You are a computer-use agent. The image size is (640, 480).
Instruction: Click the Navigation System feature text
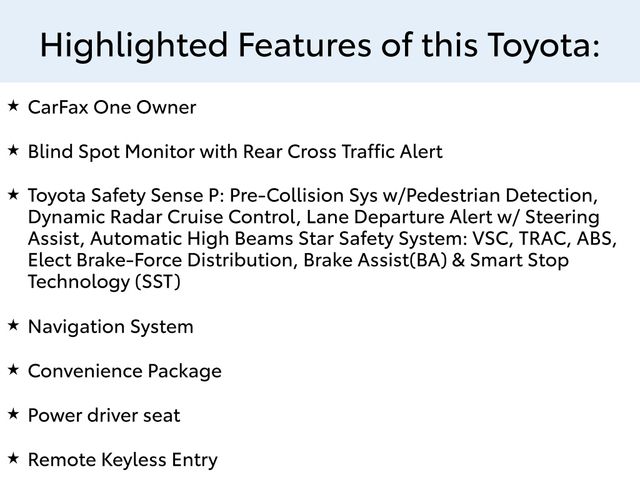[x=111, y=327]
